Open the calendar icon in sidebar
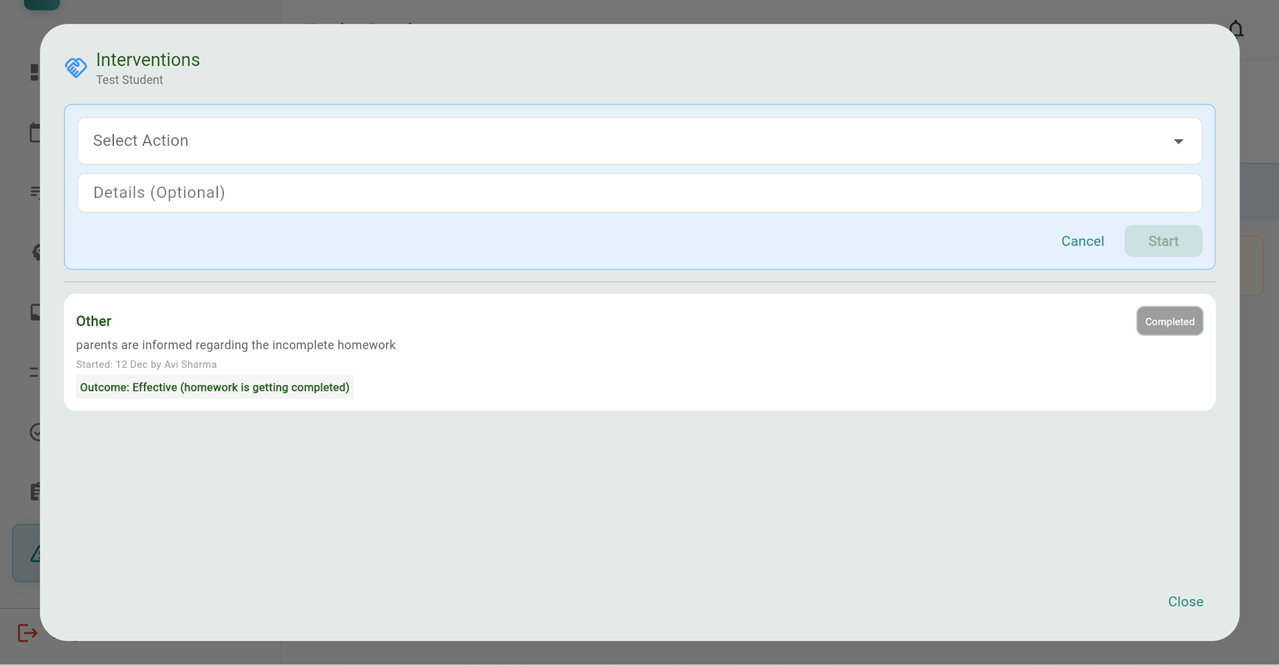1279x665 pixels. pyautogui.click(x=35, y=133)
